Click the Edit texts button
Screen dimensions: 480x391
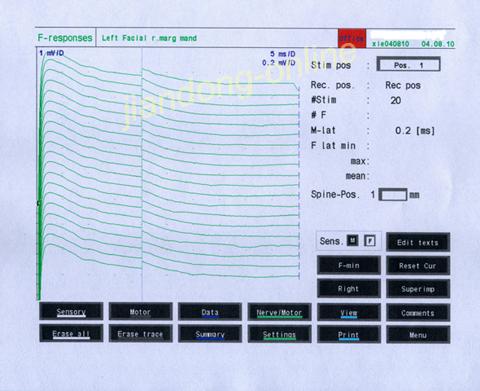pyautogui.click(x=418, y=242)
